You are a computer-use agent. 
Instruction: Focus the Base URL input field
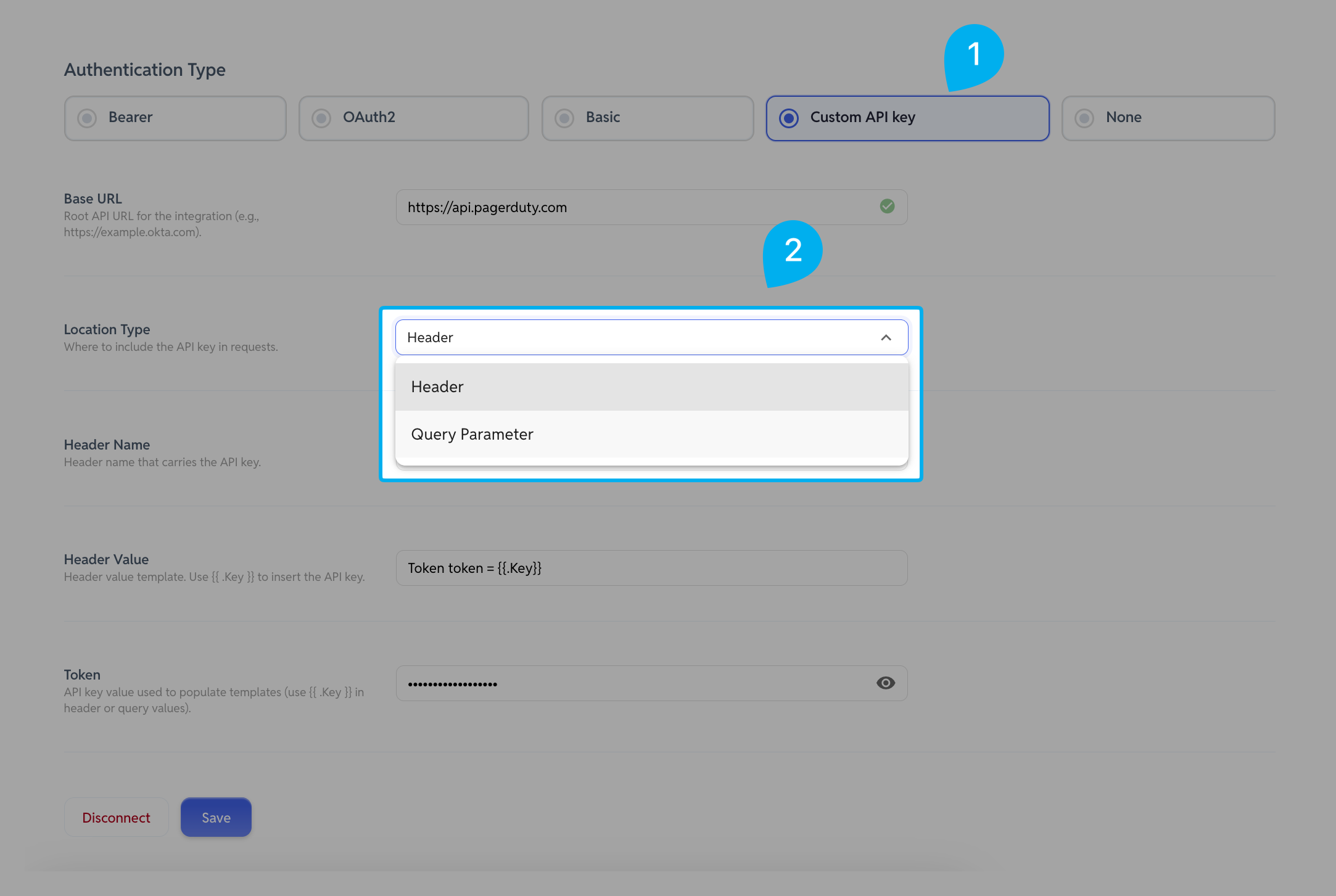pyautogui.click(x=651, y=207)
